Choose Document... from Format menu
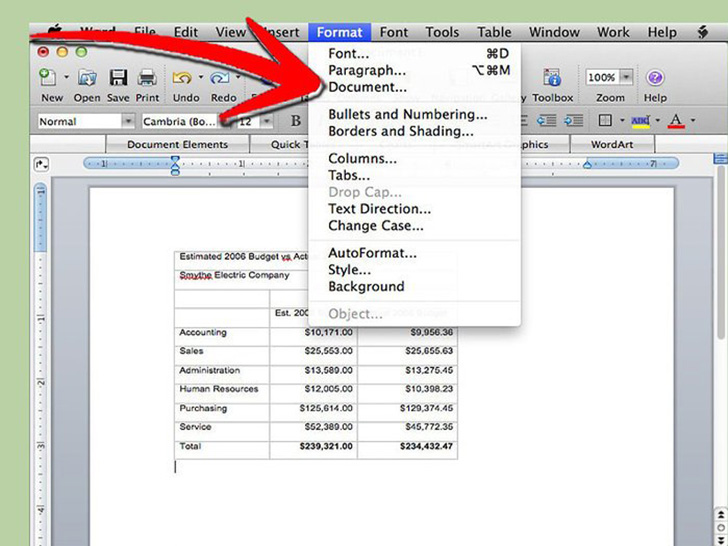Screen dimensions: 728x546 pos(415,87)
